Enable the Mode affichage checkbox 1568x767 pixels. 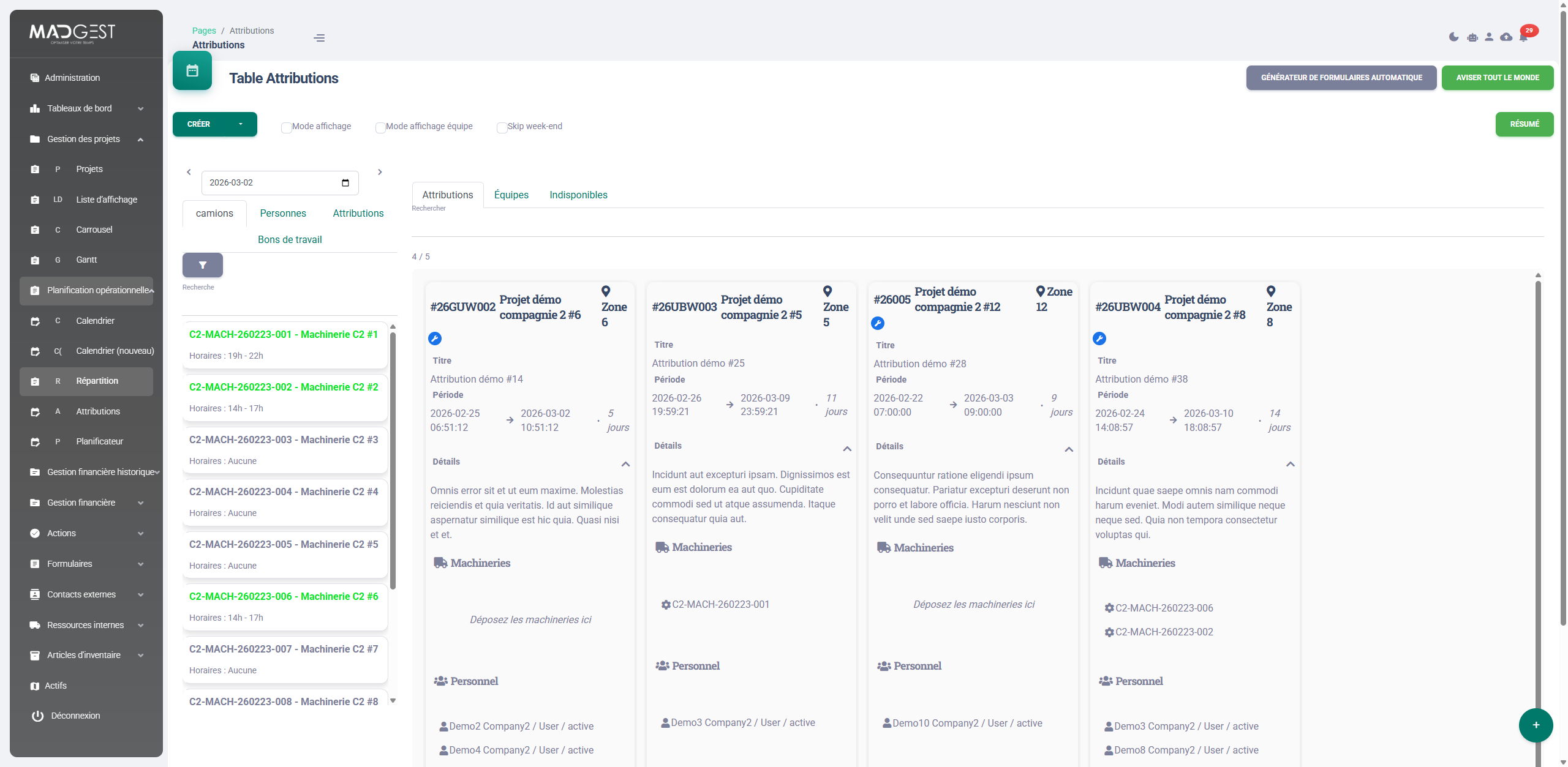[x=287, y=128]
